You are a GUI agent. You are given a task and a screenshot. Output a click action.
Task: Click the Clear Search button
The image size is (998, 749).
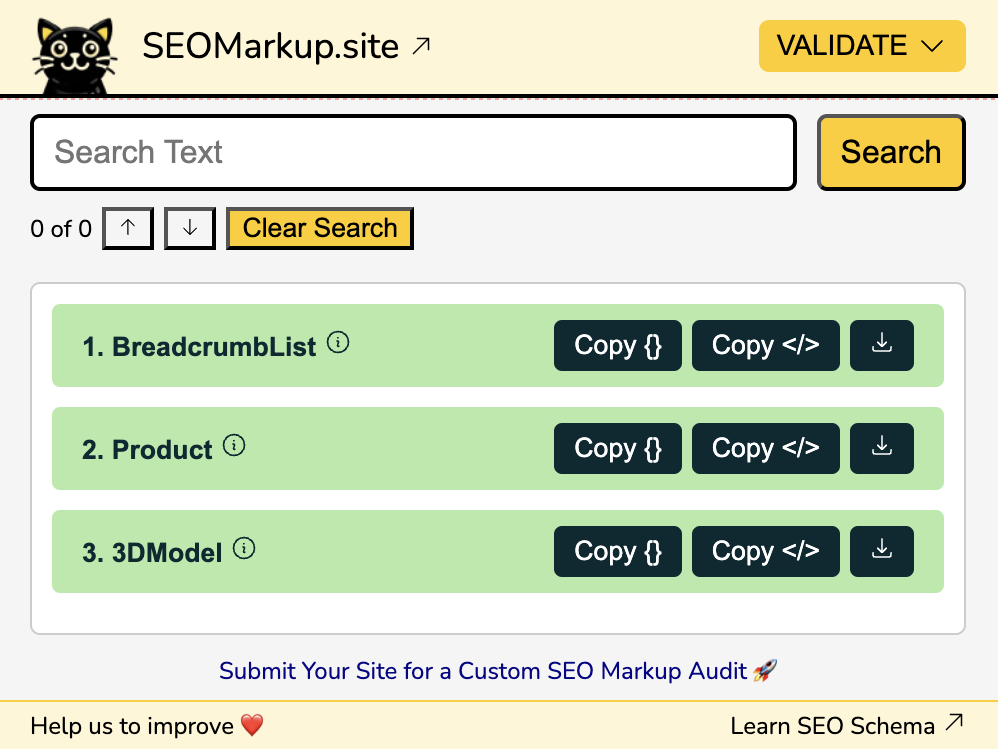click(320, 228)
